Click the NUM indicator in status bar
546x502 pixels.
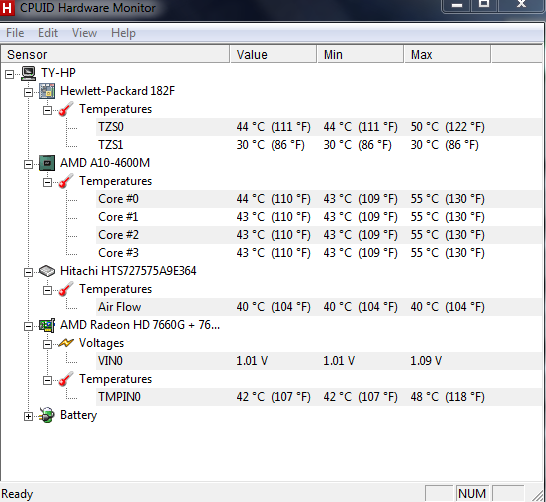coord(472,494)
